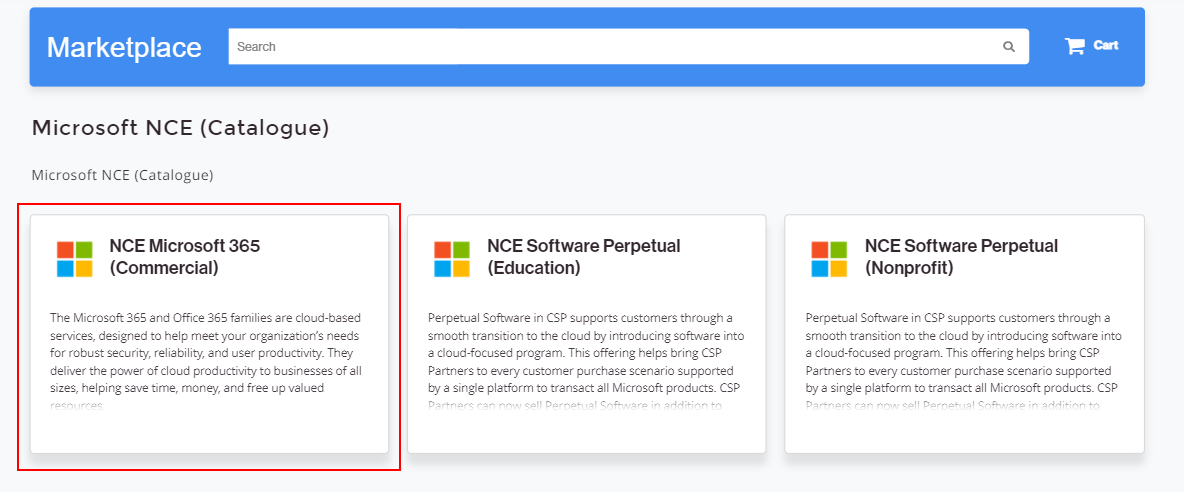Open the Marketplace home title
Screen dimensions: 1184x492
[x=124, y=47]
